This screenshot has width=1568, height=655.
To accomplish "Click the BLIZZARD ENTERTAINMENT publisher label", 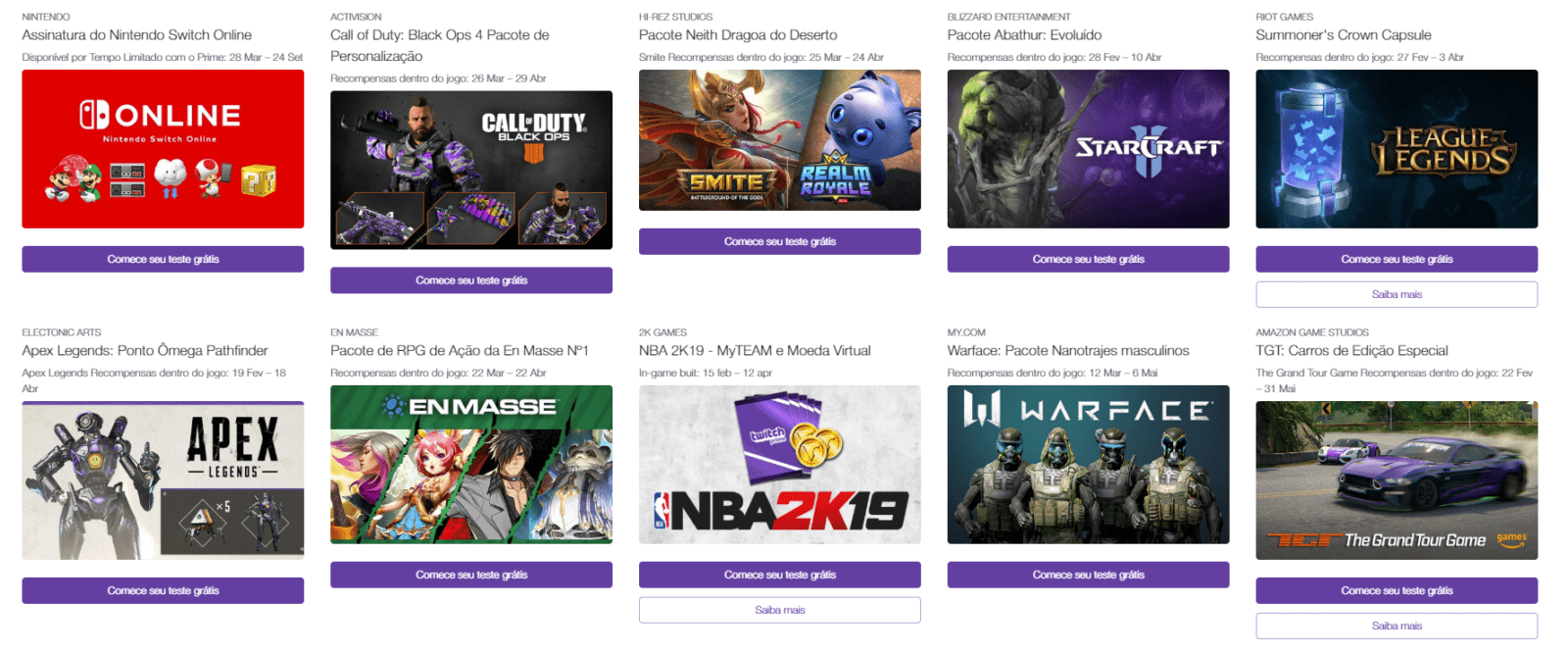I will tap(1009, 17).
